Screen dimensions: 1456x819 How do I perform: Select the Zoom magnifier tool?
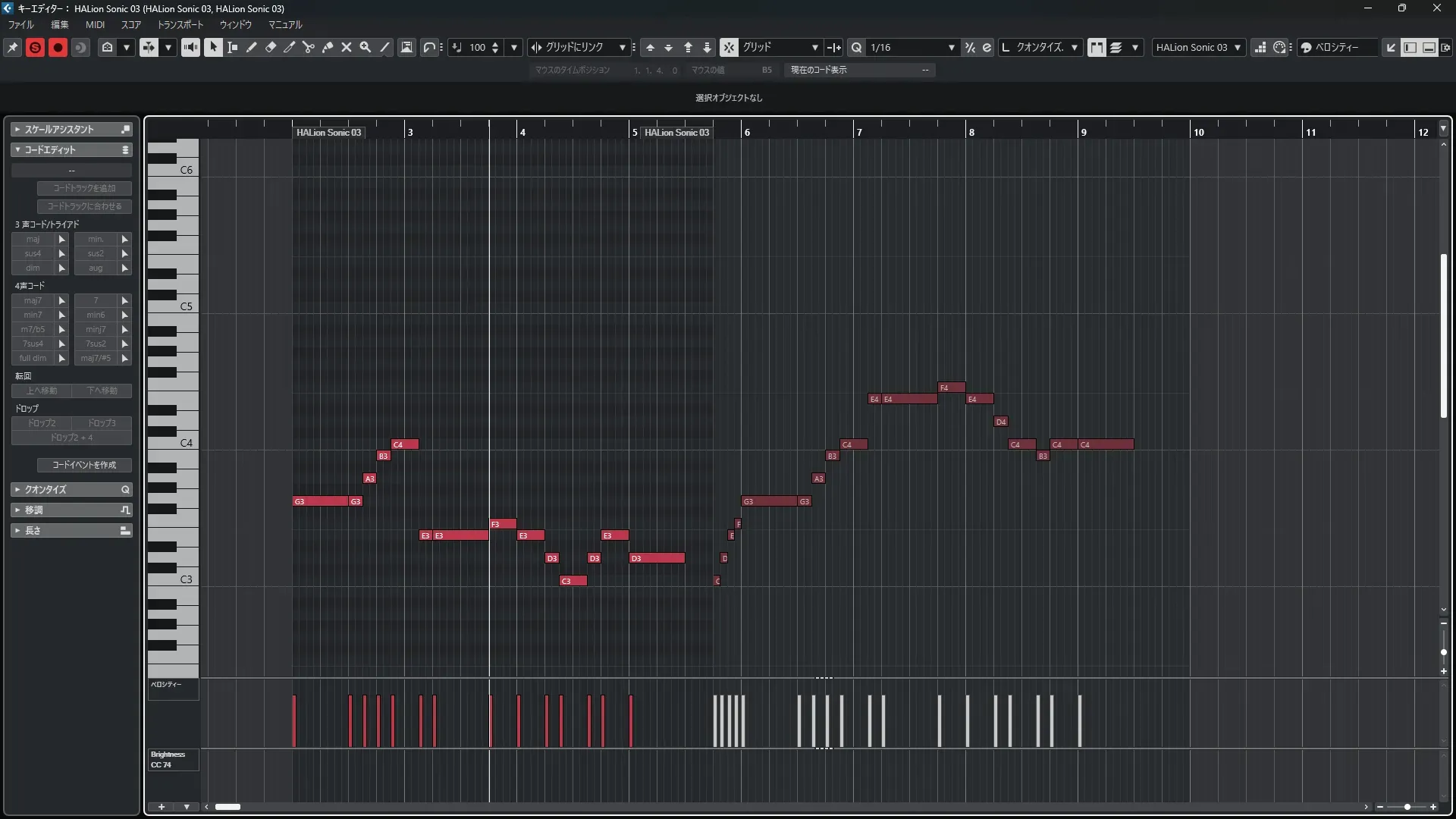366,48
